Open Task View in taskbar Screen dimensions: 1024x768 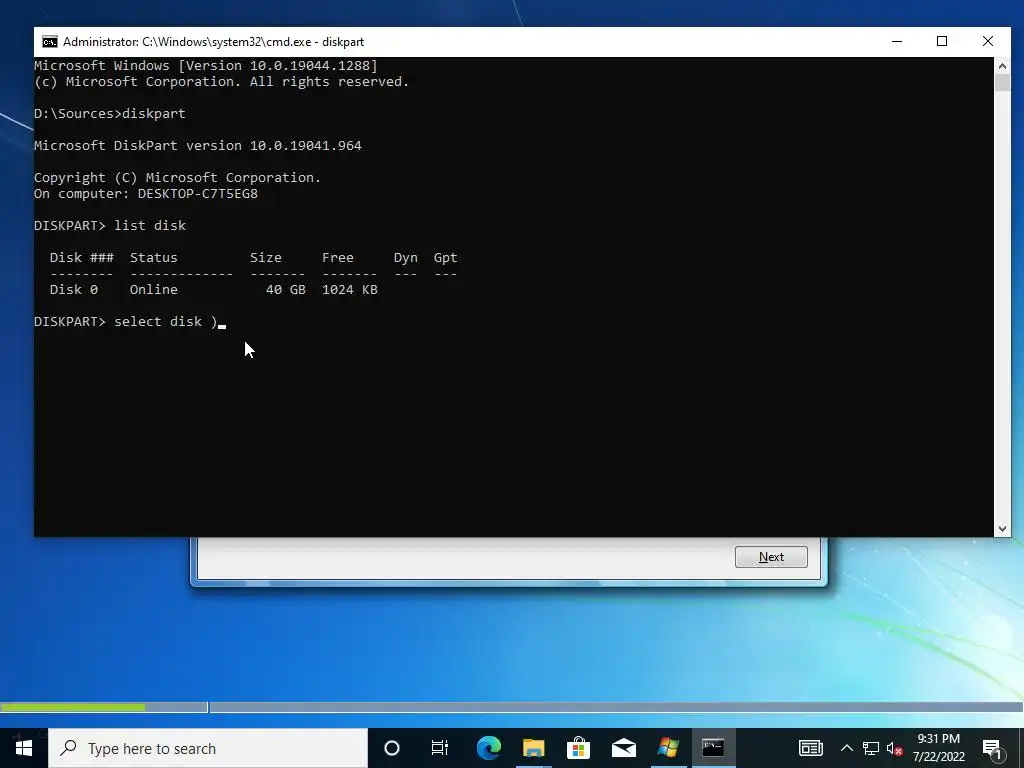(440, 748)
